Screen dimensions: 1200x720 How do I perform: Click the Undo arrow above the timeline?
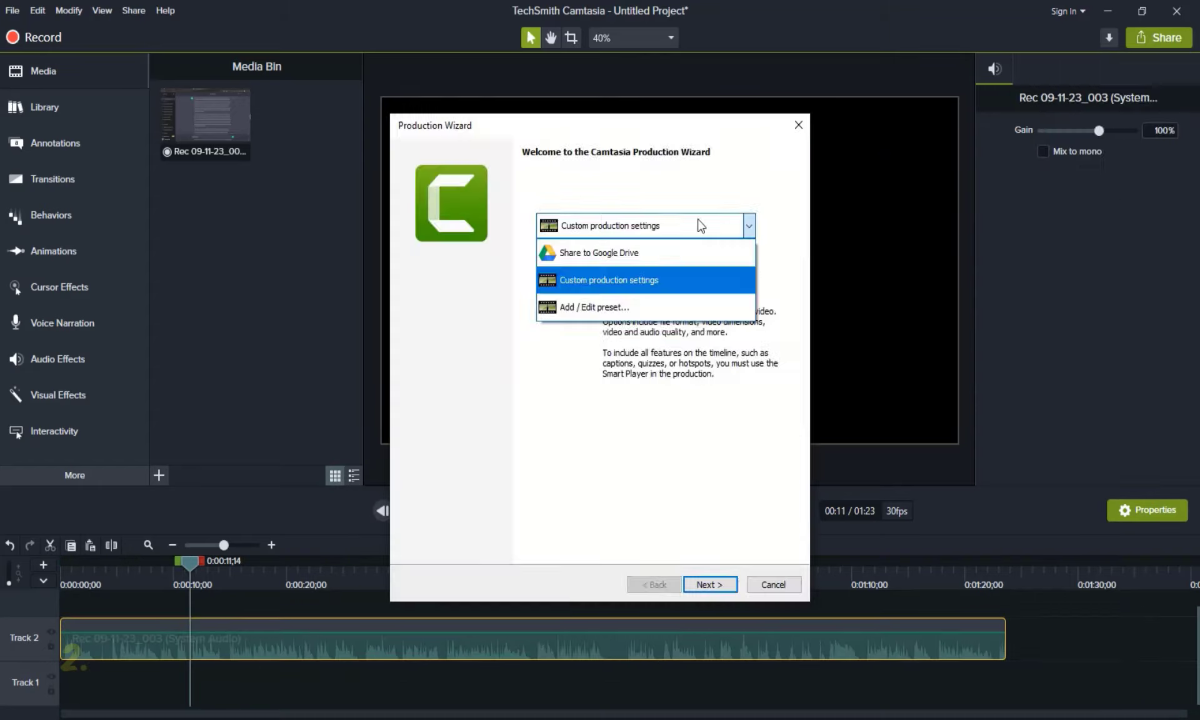[10, 545]
